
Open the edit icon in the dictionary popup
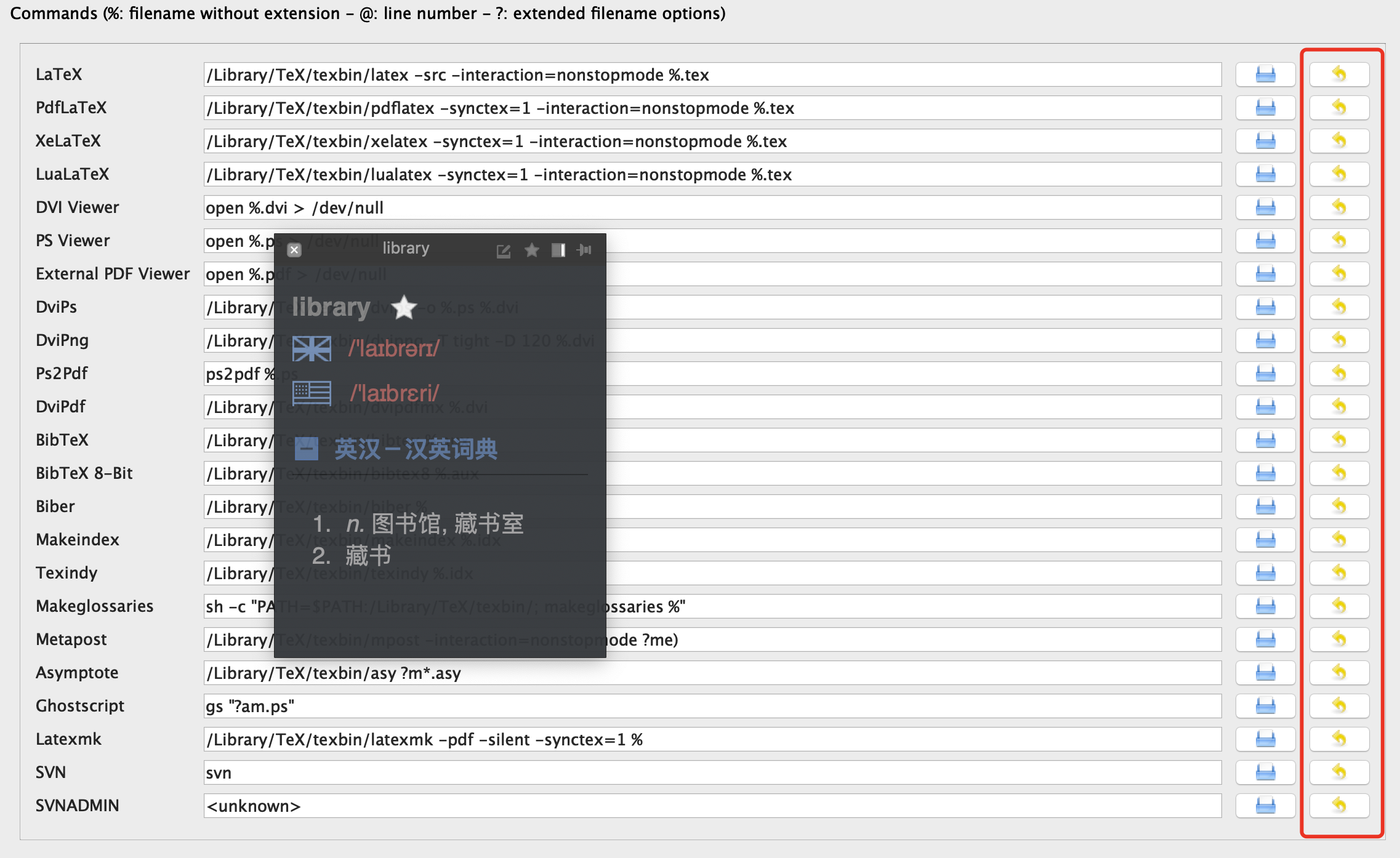pyautogui.click(x=504, y=251)
